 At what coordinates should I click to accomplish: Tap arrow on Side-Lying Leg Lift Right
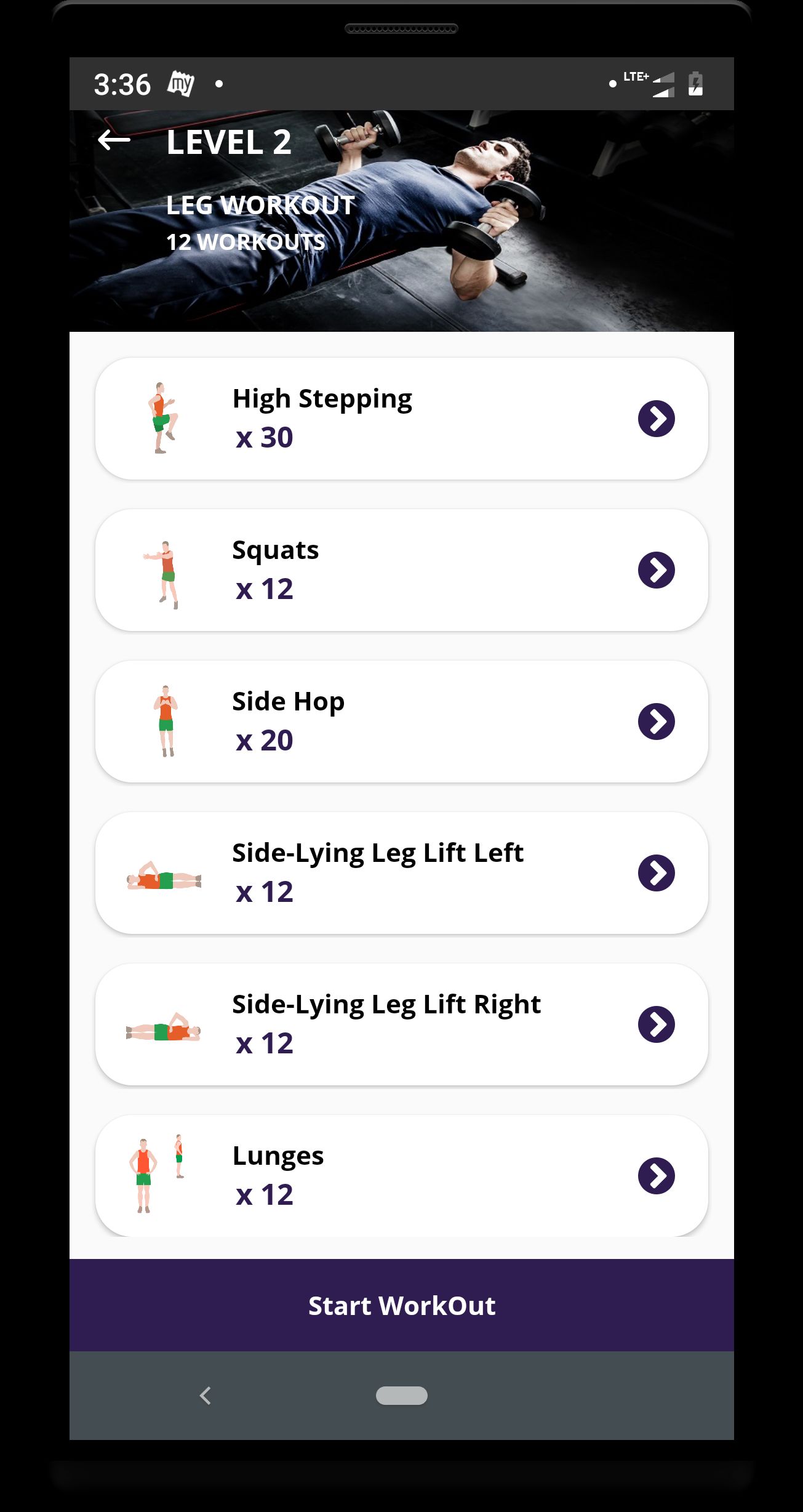[656, 1024]
